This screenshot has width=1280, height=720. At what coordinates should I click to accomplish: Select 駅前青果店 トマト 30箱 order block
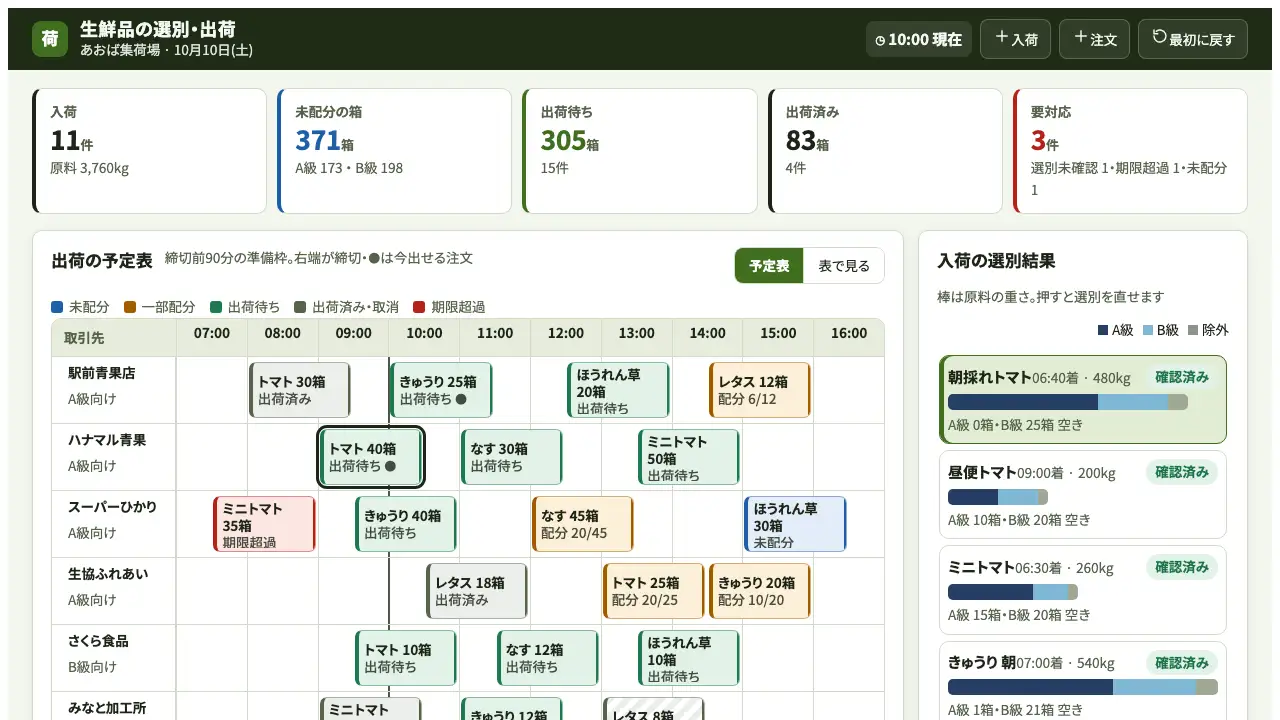300,390
